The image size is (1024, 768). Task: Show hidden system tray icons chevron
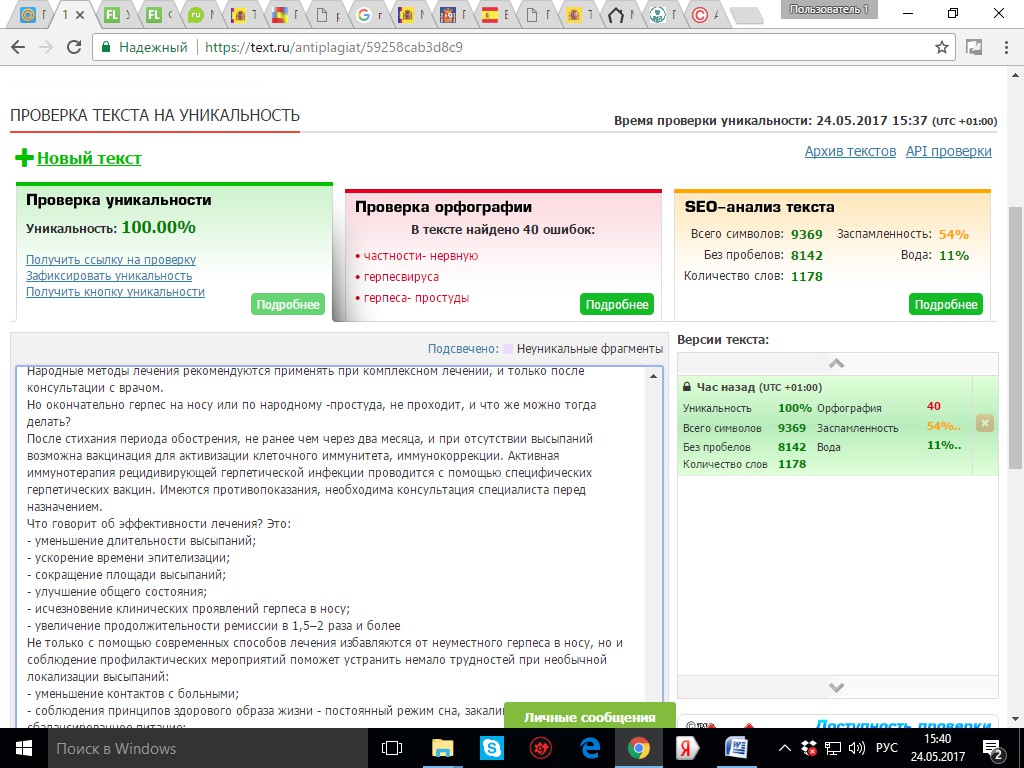(786, 748)
